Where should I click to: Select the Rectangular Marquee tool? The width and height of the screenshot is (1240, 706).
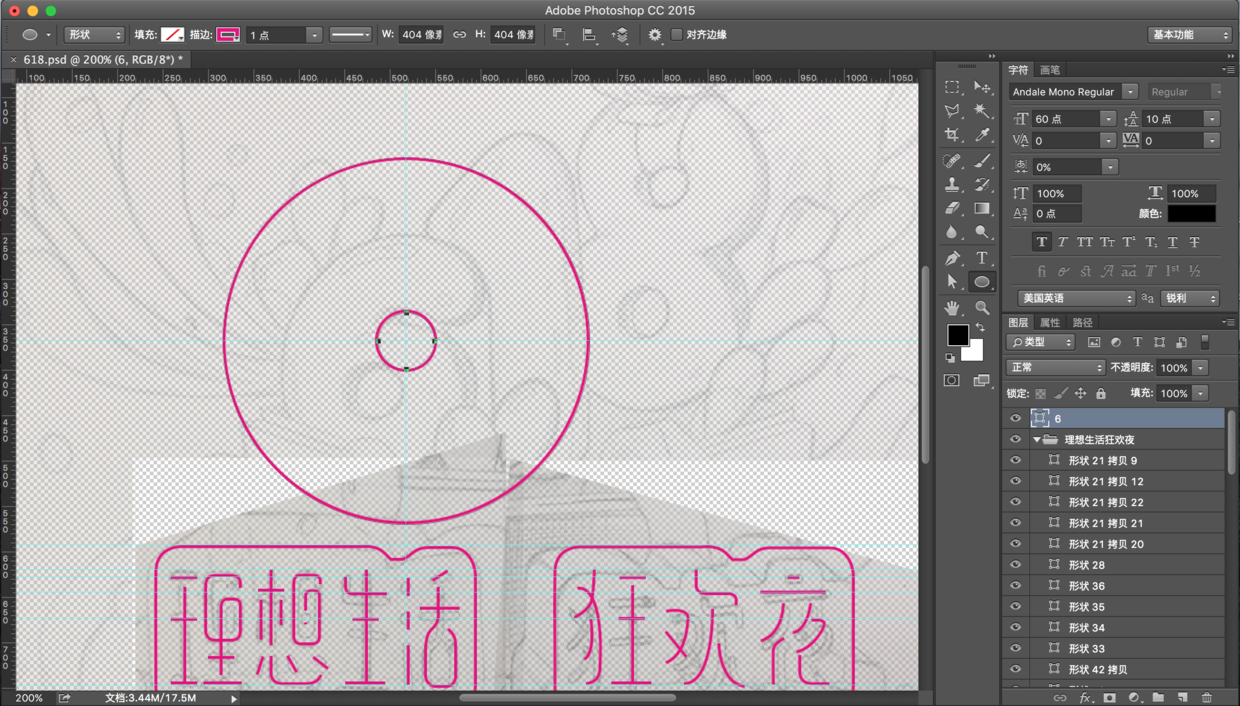(952, 87)
